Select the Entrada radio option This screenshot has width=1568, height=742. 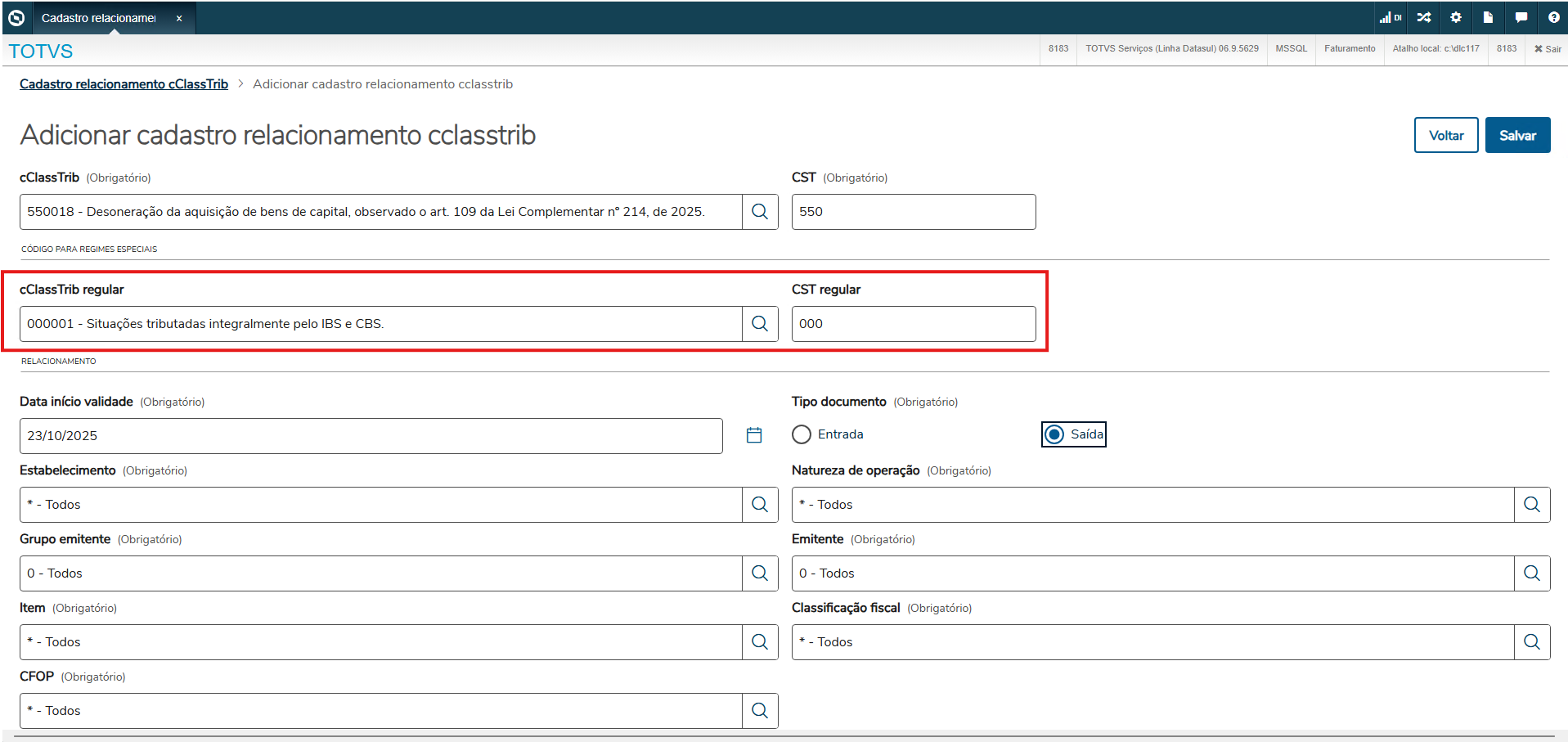(x=802, y=434)
